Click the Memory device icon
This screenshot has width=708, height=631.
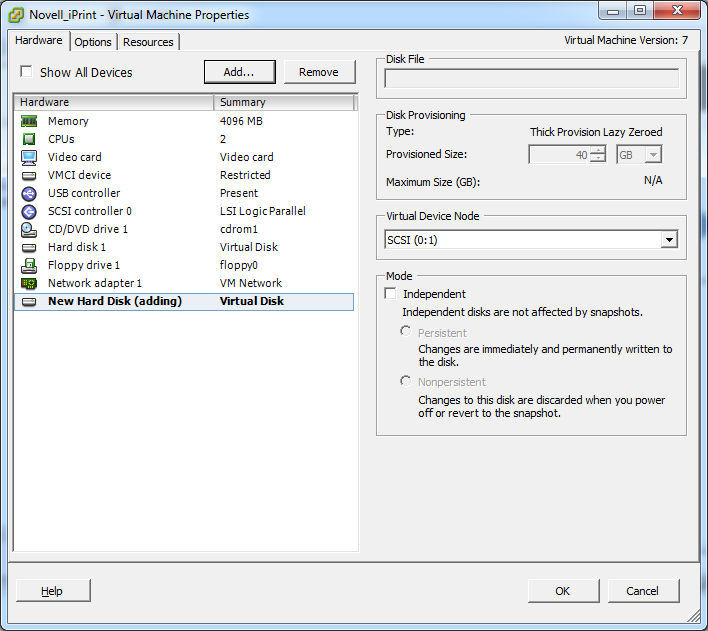click(x=29, y=121)
